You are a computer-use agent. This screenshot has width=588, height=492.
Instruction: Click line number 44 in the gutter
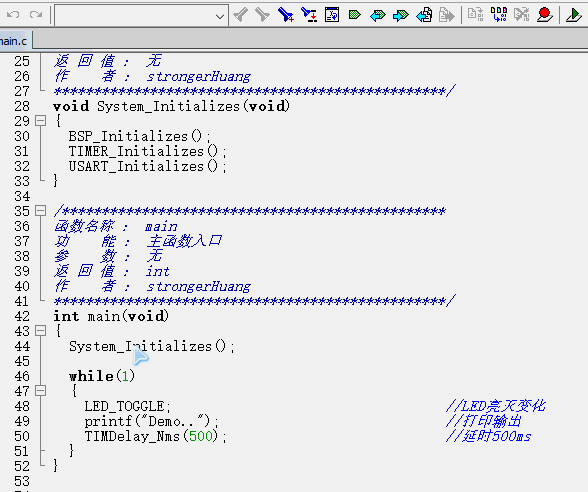(22, 346)
